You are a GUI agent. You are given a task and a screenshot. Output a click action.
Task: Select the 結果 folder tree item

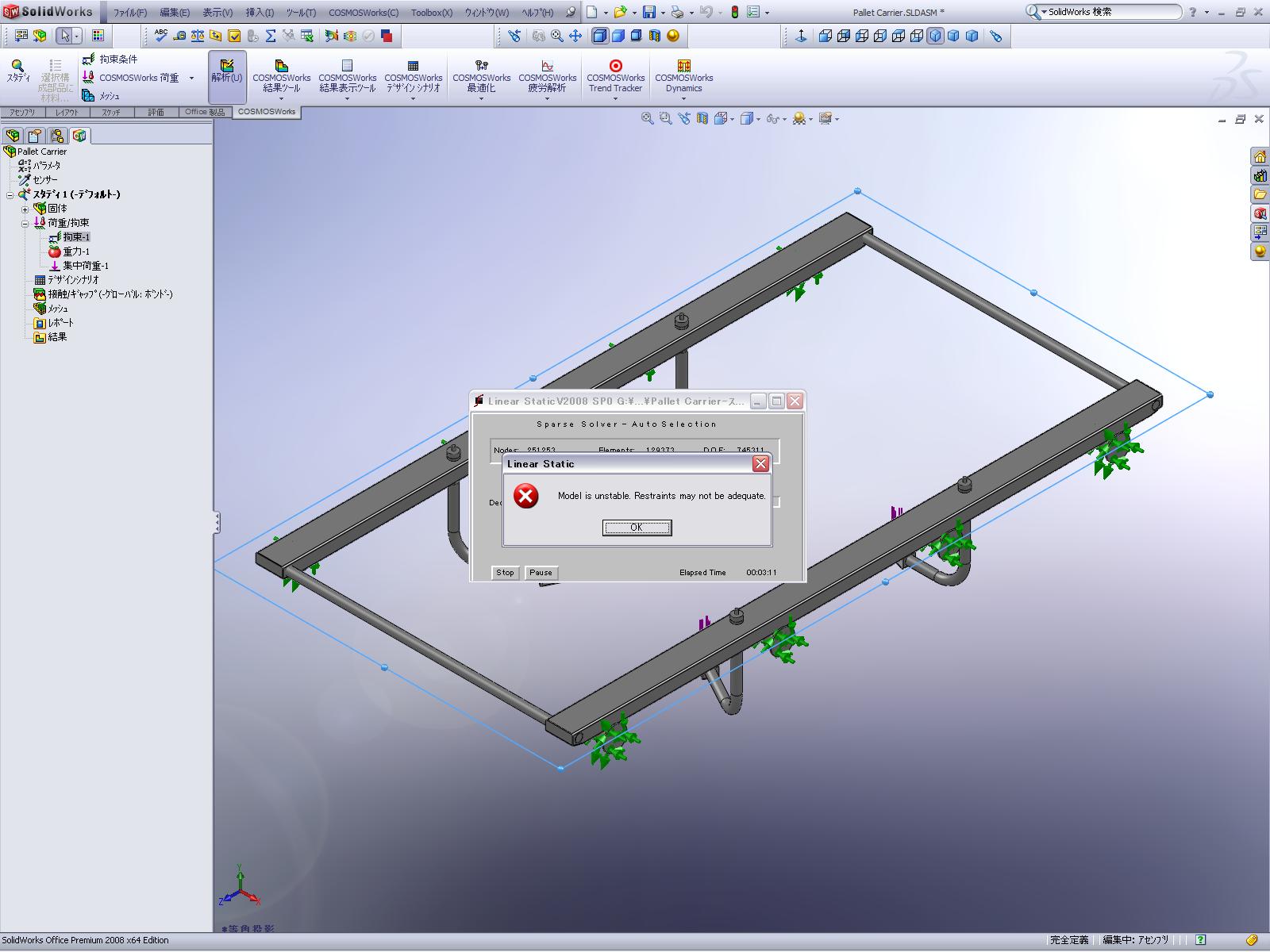[57, 337]
